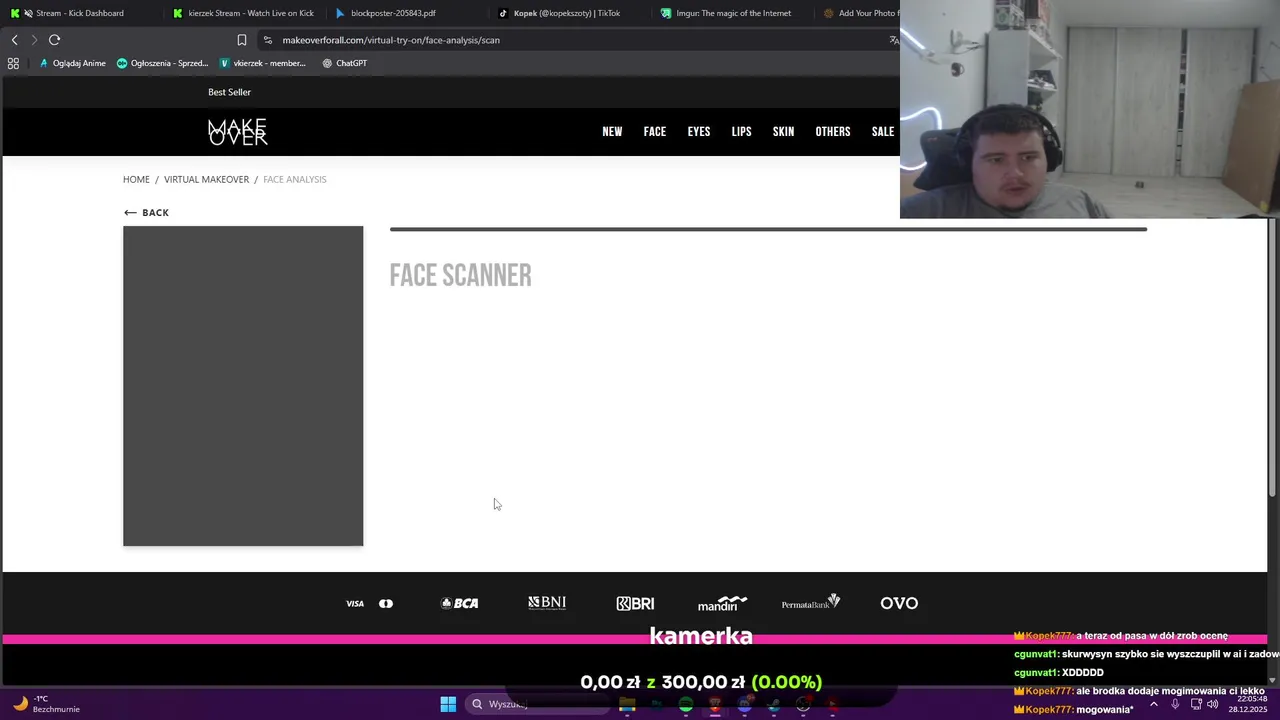
Task: Open the EYES menu item
Action: point(699,132)
